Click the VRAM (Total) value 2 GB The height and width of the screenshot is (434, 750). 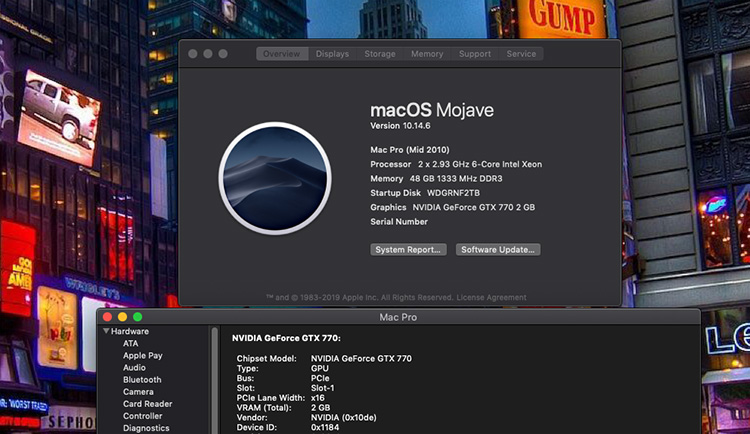tap(320, 408)
